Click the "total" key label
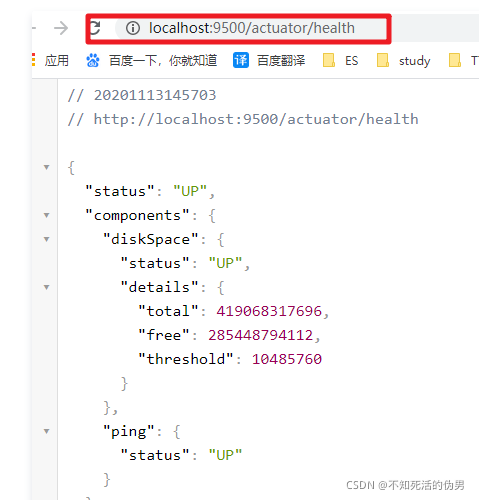479x500 pixels. [x=168, y=311]
